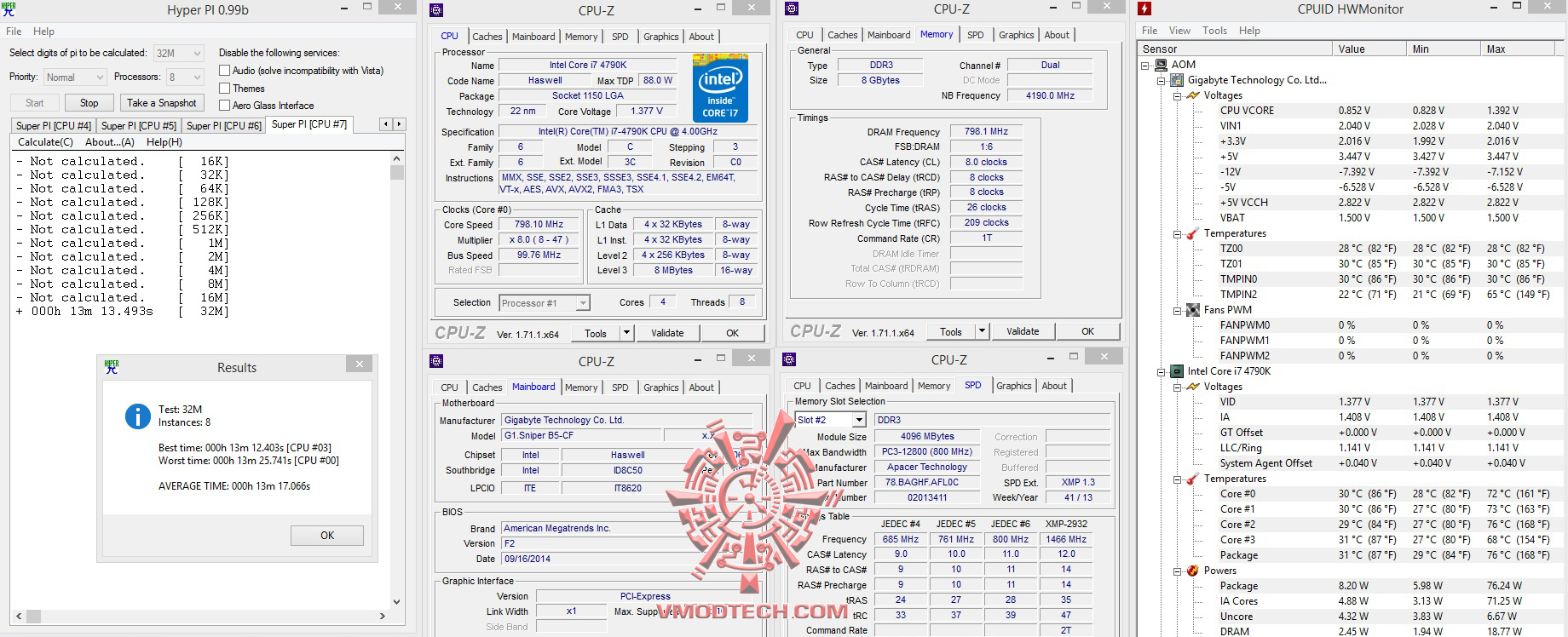Click the Take a Snapshot button

[x=162, y=103]
